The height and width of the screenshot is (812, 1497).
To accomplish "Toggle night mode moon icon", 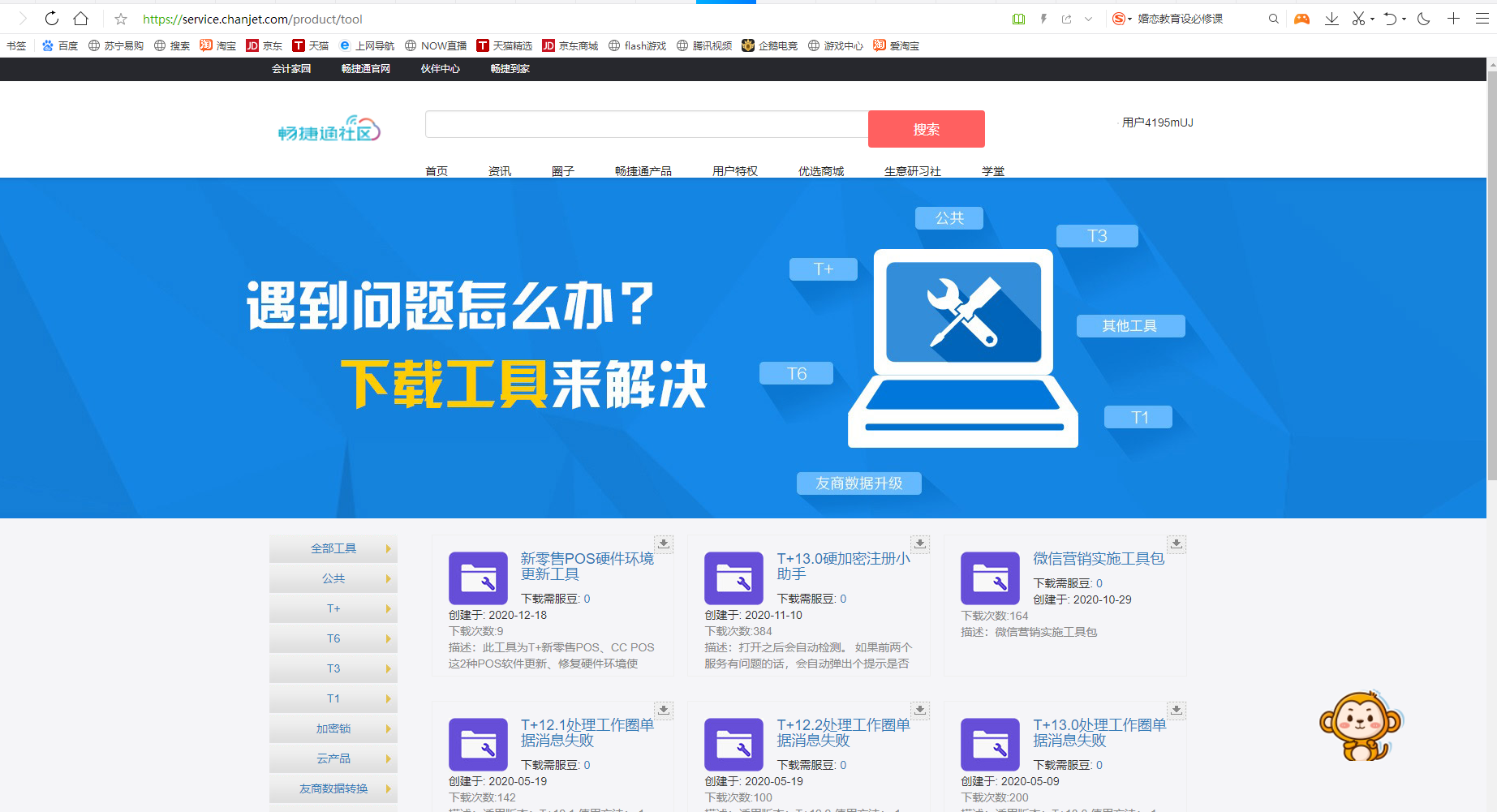I will [x=1424, y=19].
